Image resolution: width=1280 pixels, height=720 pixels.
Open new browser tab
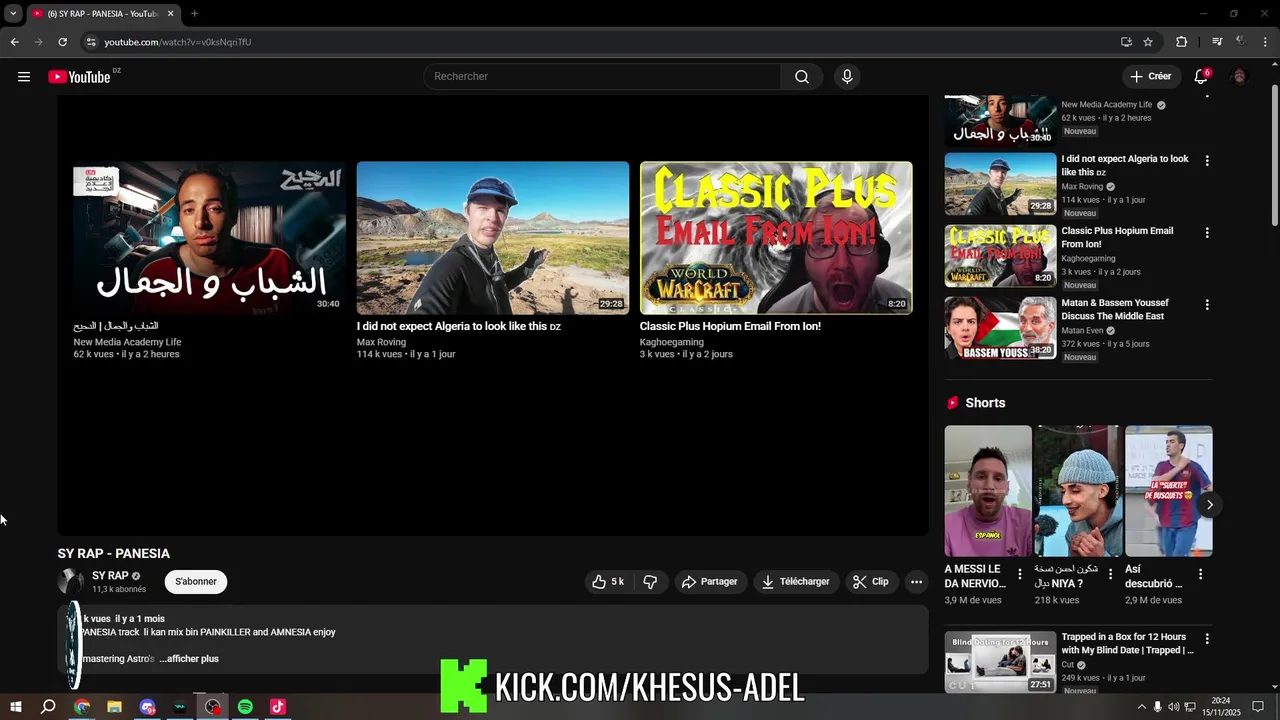194,14
